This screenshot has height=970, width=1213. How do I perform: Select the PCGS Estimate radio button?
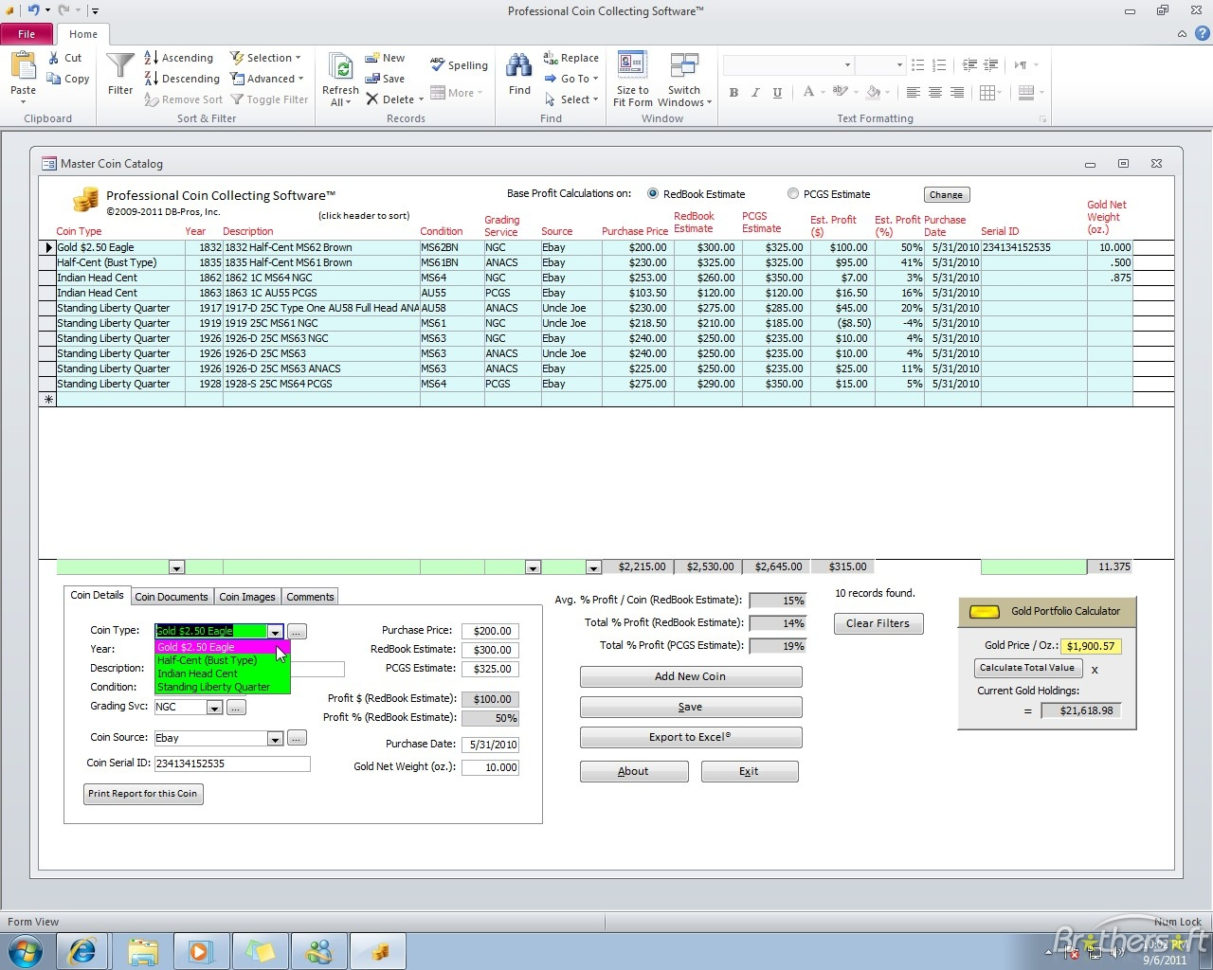click(793, 194)
